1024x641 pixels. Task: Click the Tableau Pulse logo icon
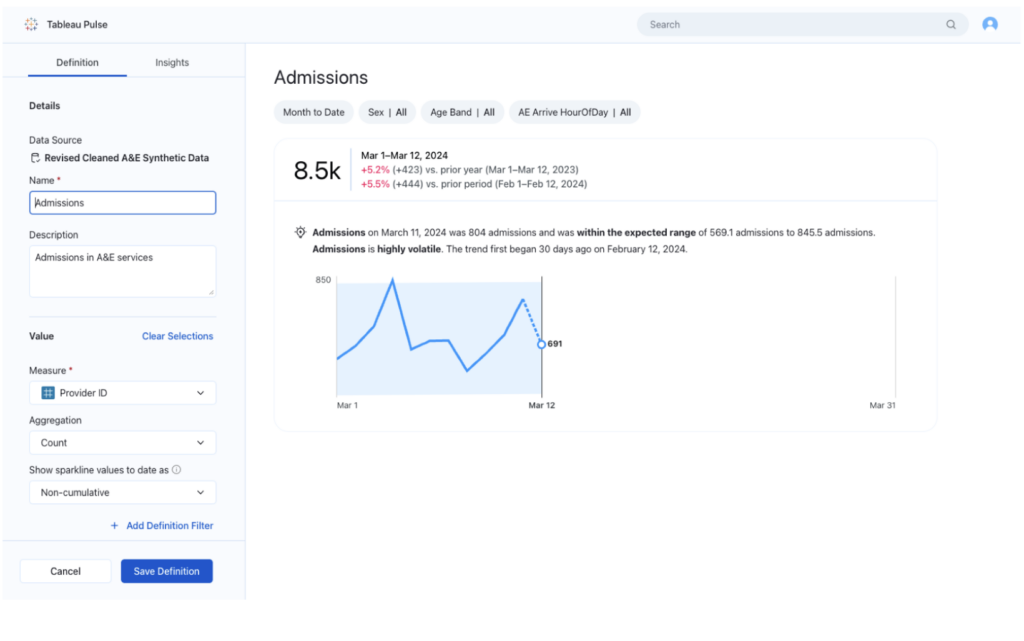(x=32, y=24)
